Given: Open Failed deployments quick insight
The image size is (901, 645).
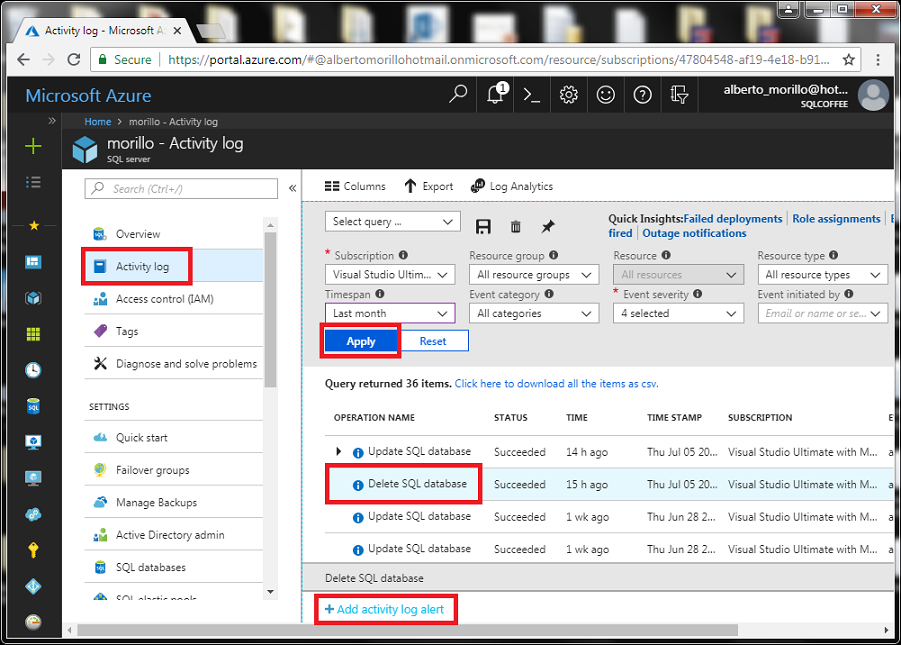Looking at the screenshot, I should (733, 219).
